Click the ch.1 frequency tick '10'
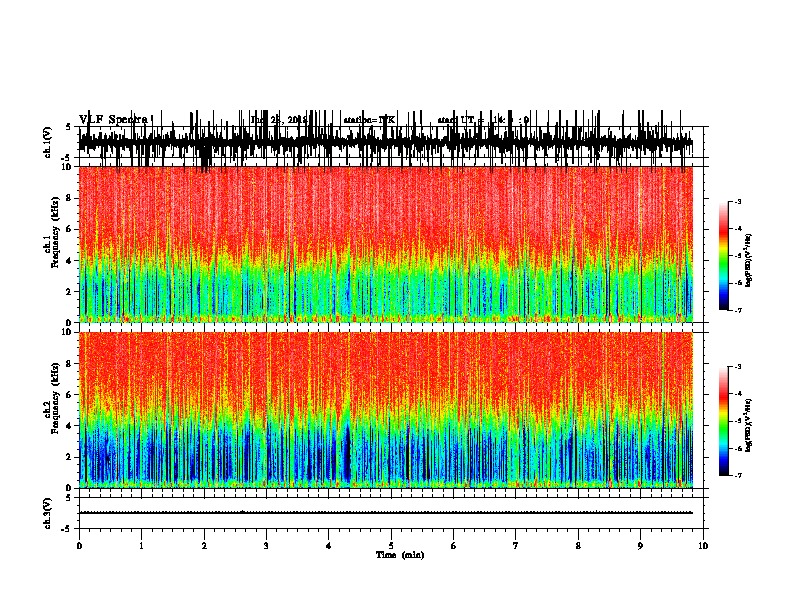Screen dimensions: 792x612 68,167
